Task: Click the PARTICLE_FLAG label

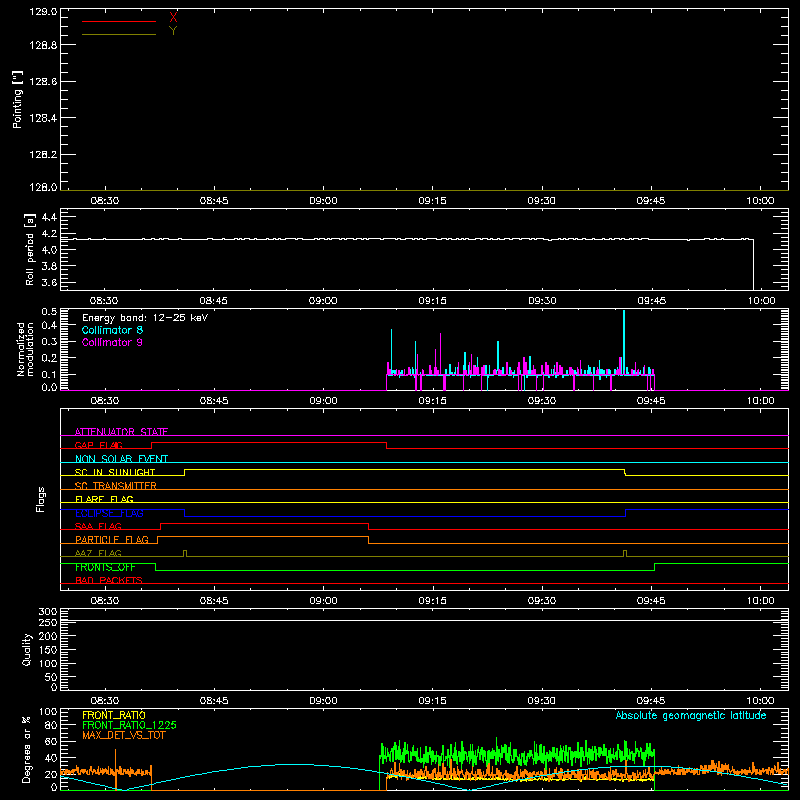Action: [x=112, y=540]
